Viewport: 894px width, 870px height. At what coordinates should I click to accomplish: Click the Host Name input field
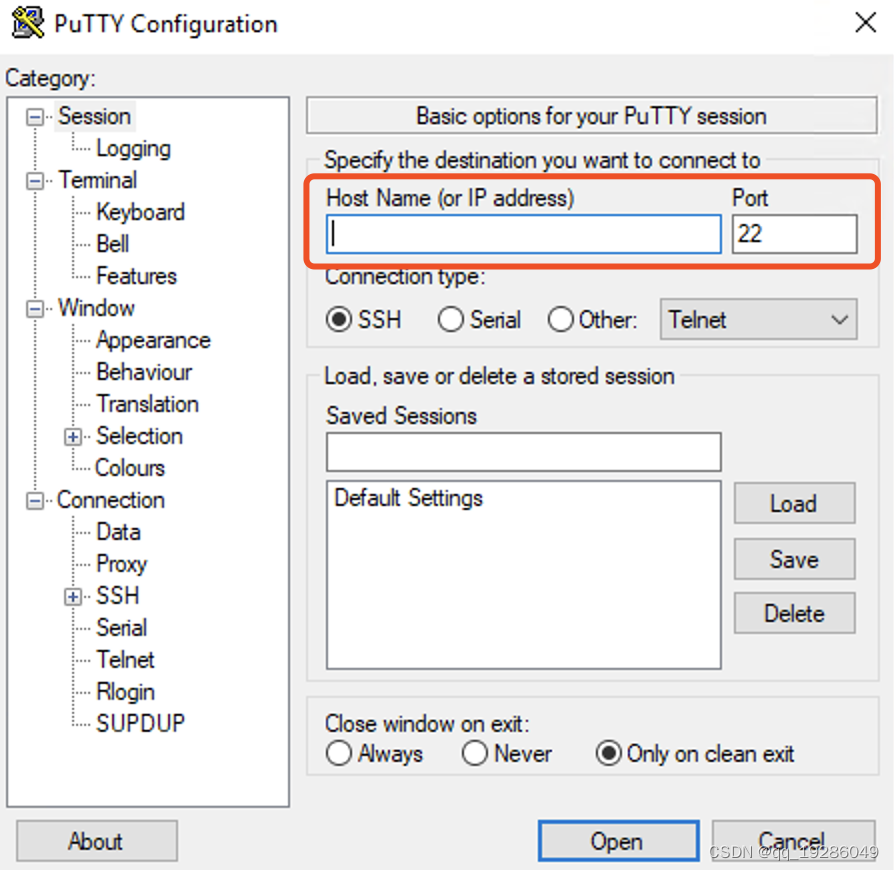[522, 234]
